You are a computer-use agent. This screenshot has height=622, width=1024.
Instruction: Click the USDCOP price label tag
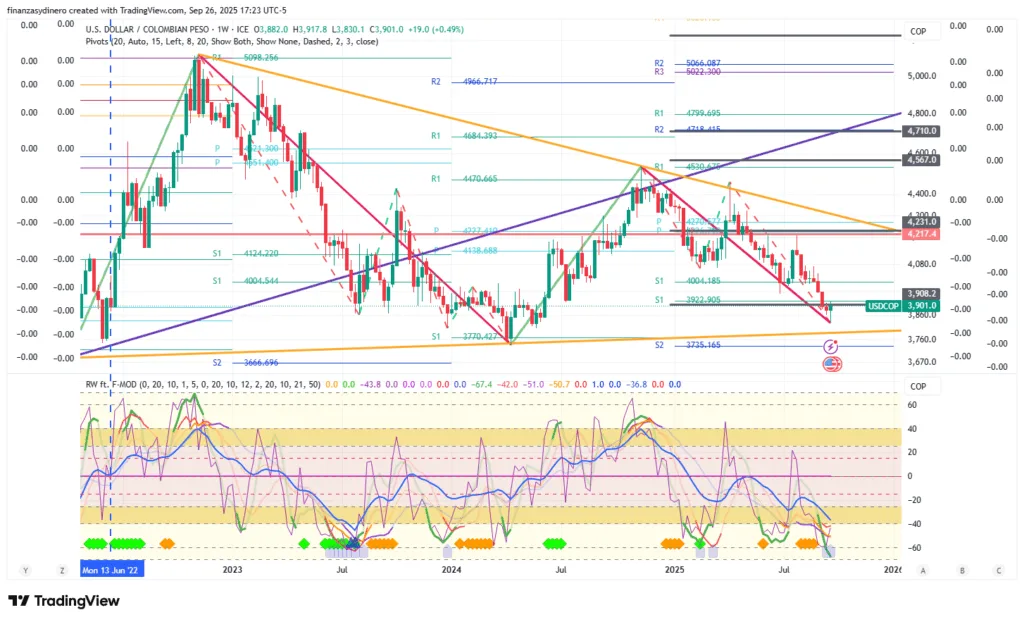click(x=883, y=306)
